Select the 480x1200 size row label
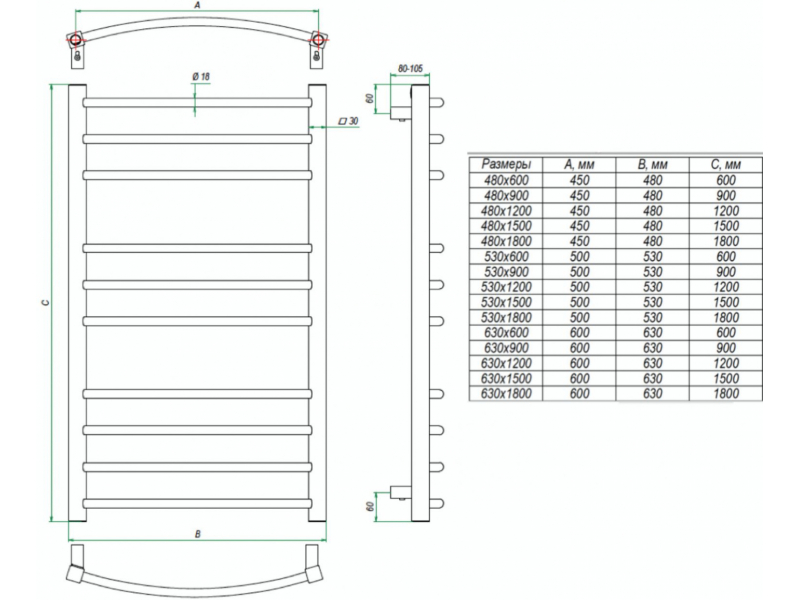This screenshot has width=800, height=600. tap(506, 211)
